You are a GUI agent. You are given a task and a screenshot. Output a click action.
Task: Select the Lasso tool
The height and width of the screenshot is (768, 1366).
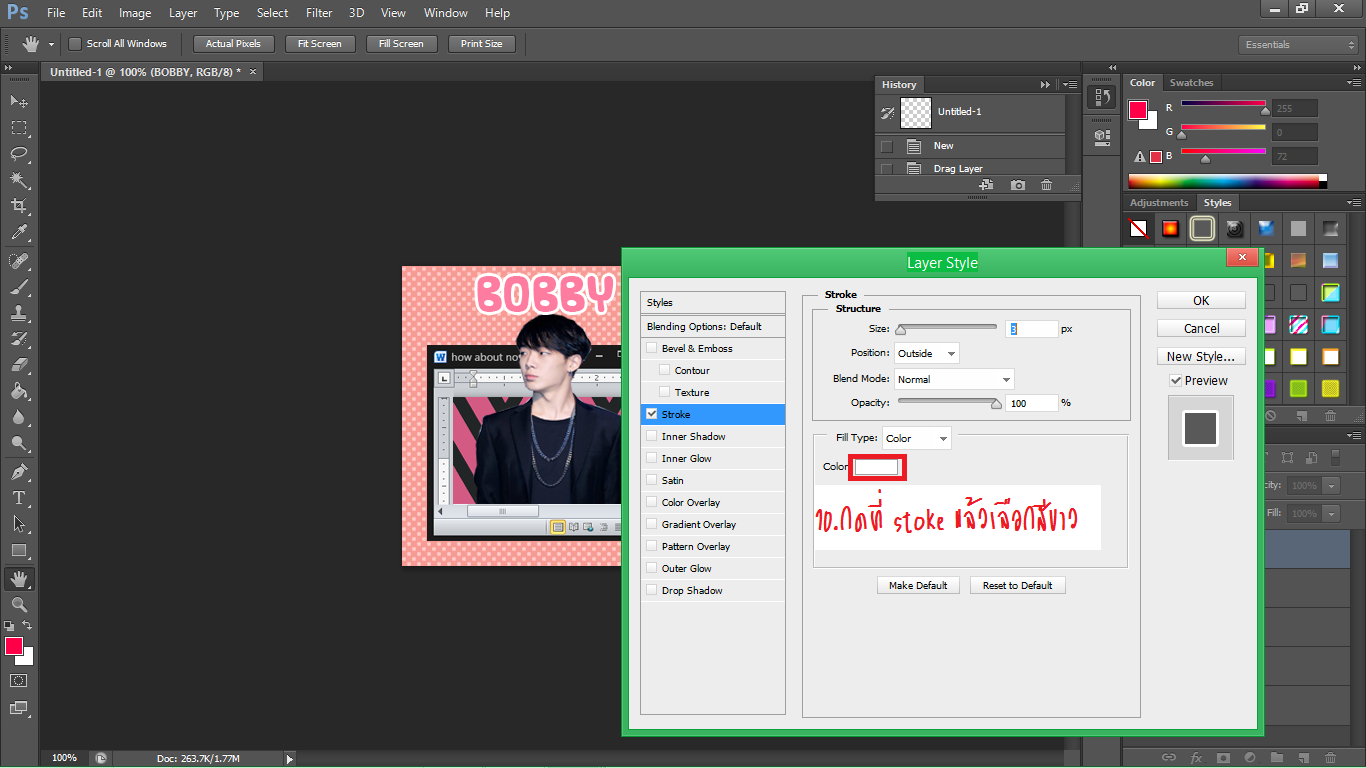(x=19, y=154)
